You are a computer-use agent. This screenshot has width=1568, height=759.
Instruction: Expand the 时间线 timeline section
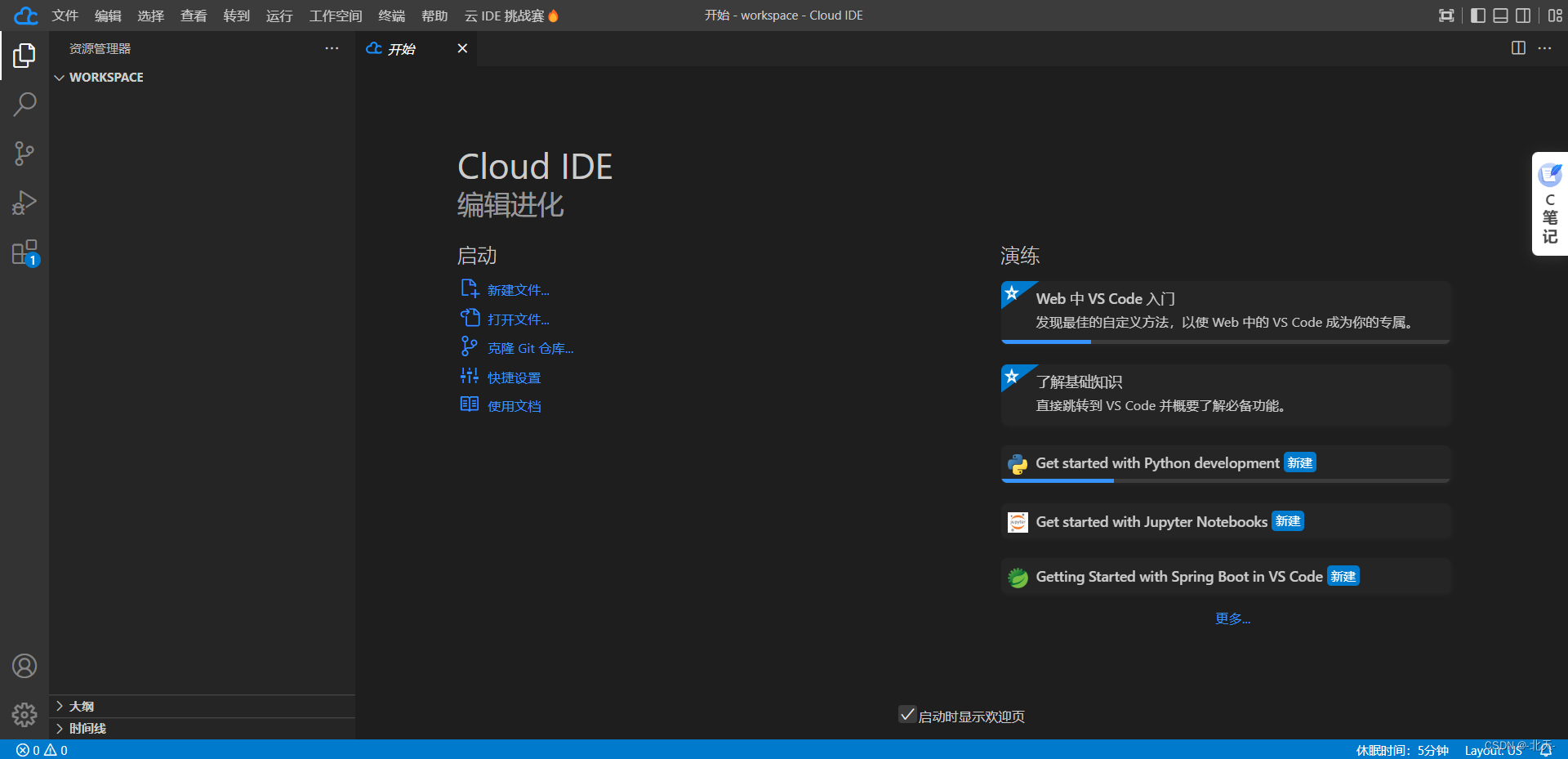click(x=202, y=728)
